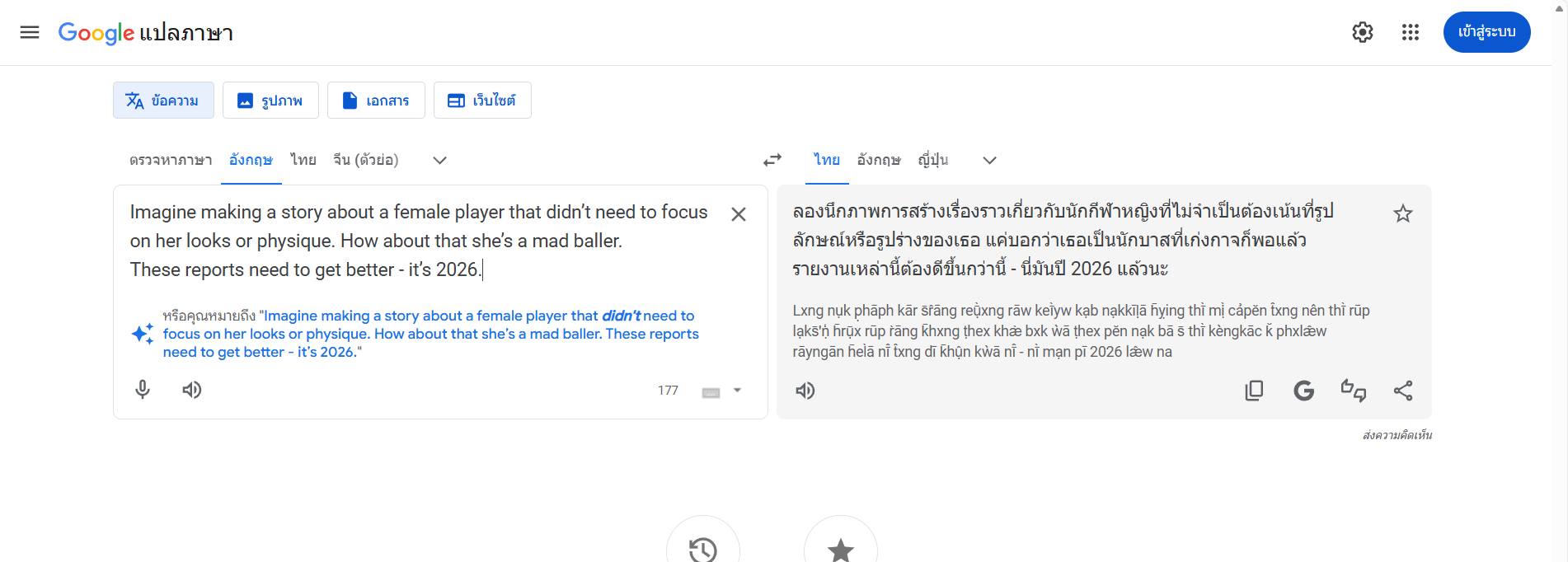Share the translation
1568x562 pixels.
click(x=1402, y=391)
